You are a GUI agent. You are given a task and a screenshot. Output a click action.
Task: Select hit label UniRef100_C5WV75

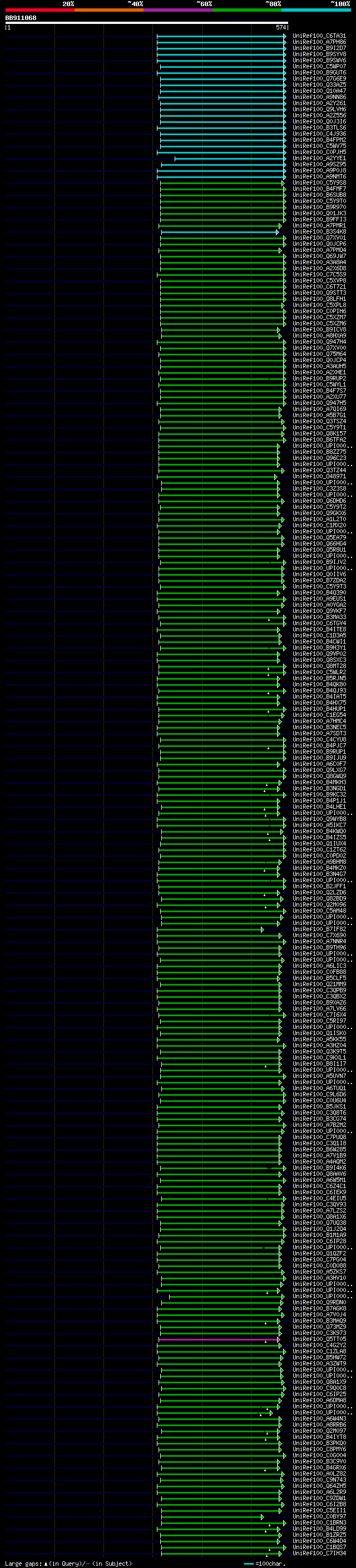(319, 146)
